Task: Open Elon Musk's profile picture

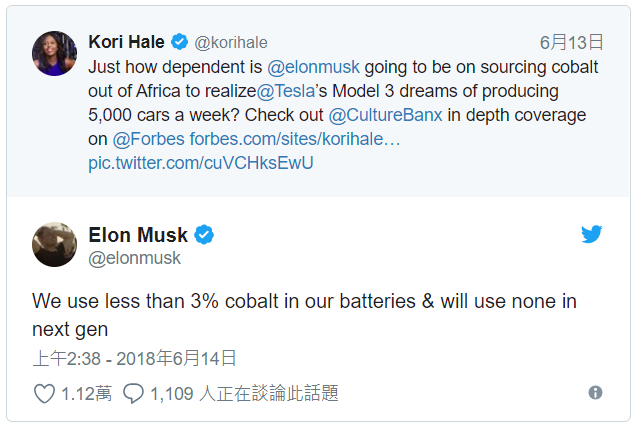Action: pyautogui.click(x=55, y=245)
